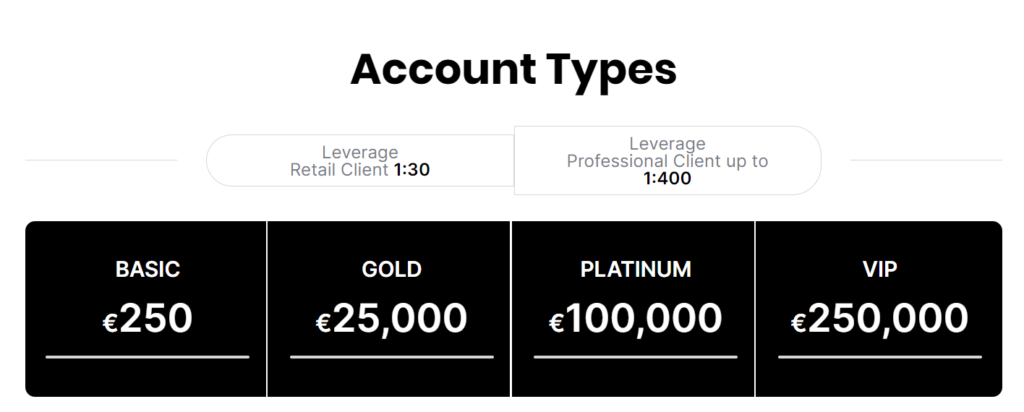Click the 1:400 leverage ratio text
The width and height of the screenshot is (1024, 412).
coord(667,179)
